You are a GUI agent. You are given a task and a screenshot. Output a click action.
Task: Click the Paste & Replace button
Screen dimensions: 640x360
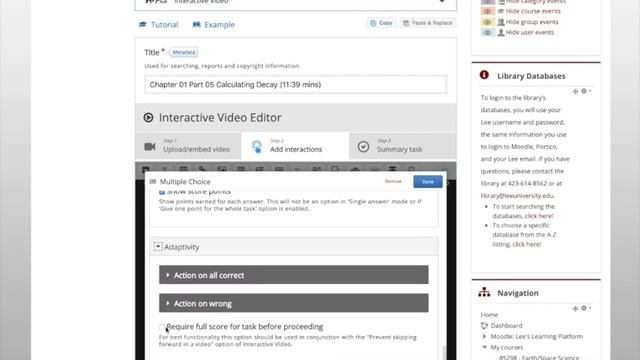coord(427,23)
